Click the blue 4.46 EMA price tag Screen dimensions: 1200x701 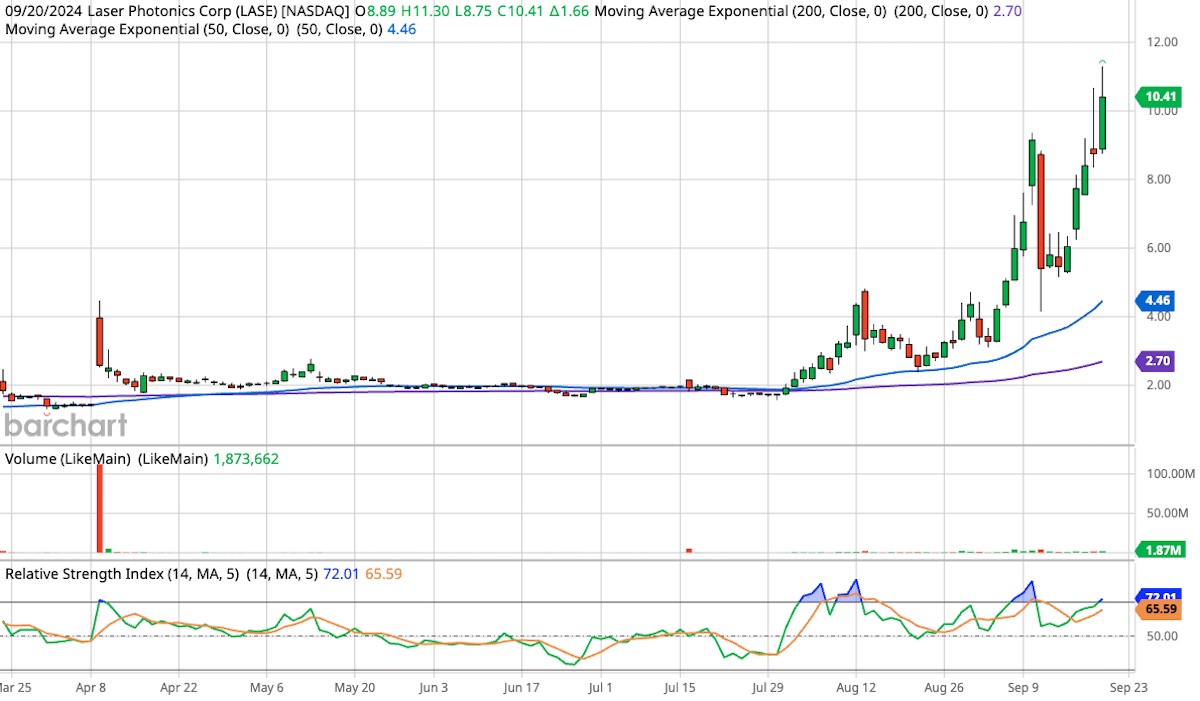tap(1156, 299)
